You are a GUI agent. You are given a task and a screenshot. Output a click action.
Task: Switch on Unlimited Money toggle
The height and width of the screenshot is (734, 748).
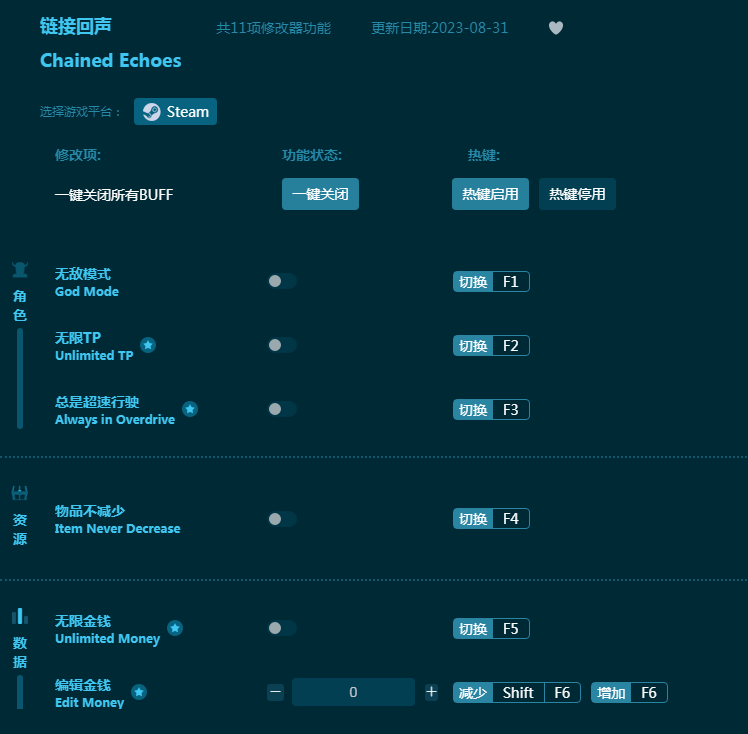pyautogui.click(x=282, y=628)
